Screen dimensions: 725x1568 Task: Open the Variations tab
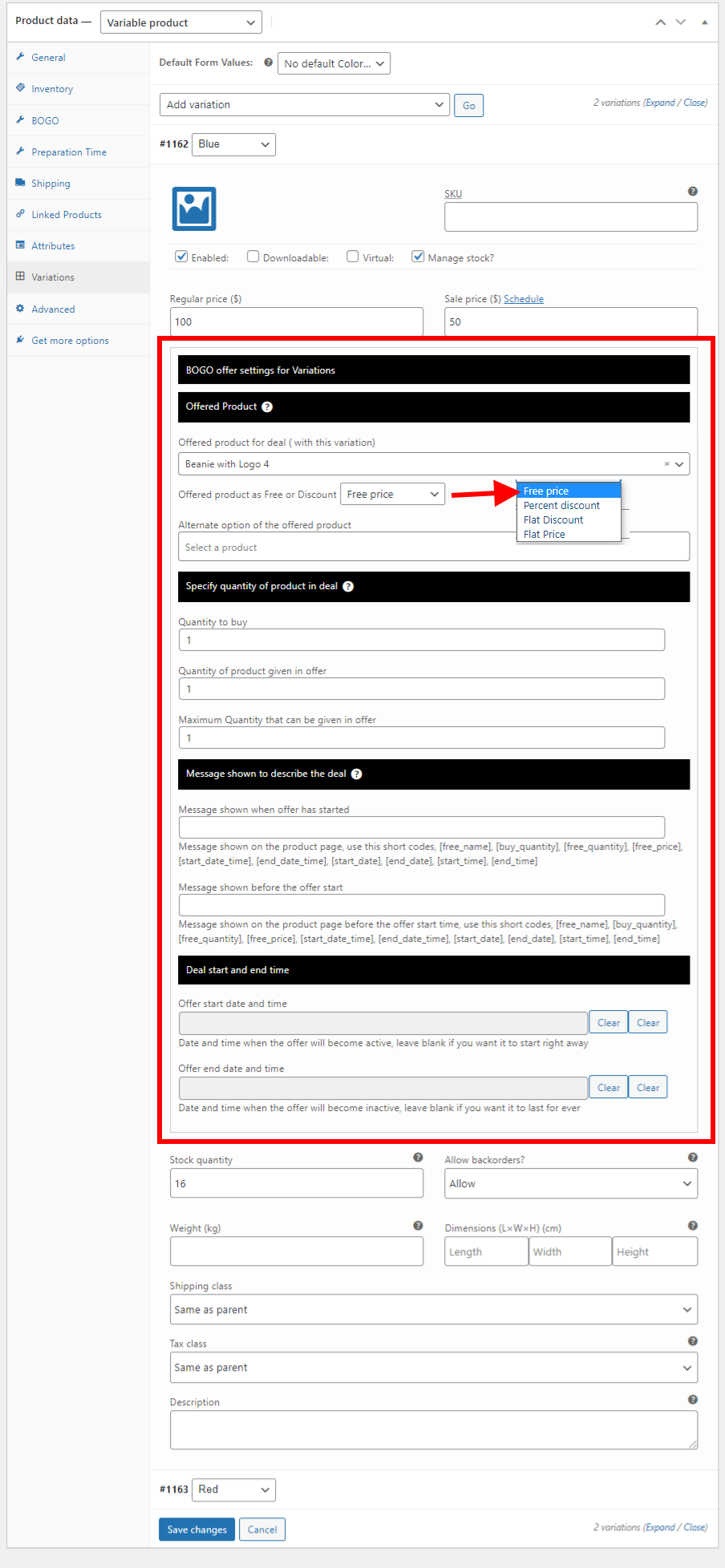79,277
